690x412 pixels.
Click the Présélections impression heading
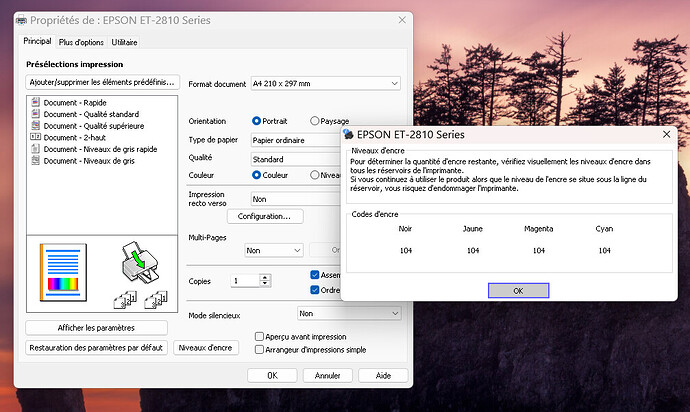pyautogui.click(x=75, y=64)
